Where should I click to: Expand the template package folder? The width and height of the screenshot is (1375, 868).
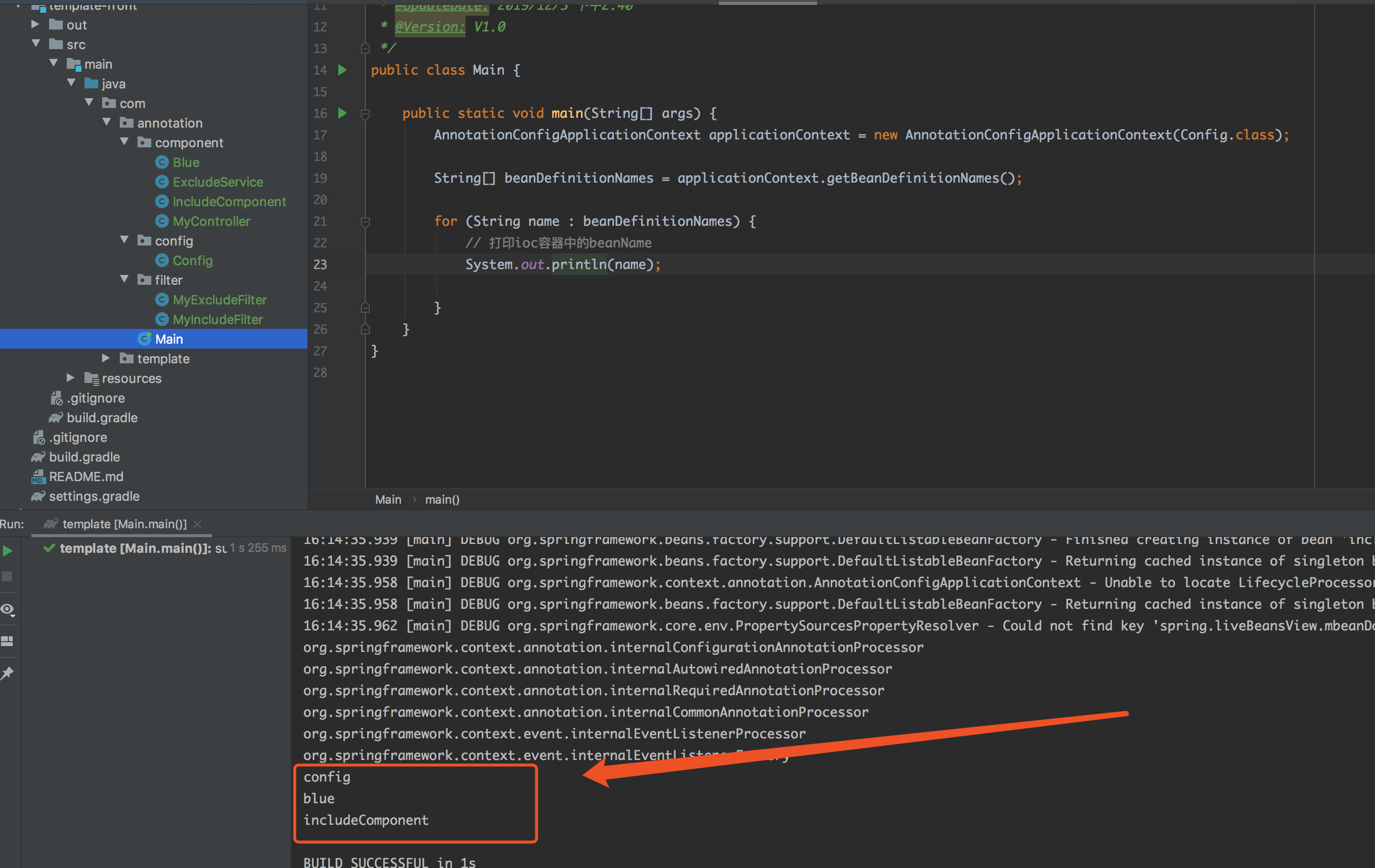pos(106,358)
